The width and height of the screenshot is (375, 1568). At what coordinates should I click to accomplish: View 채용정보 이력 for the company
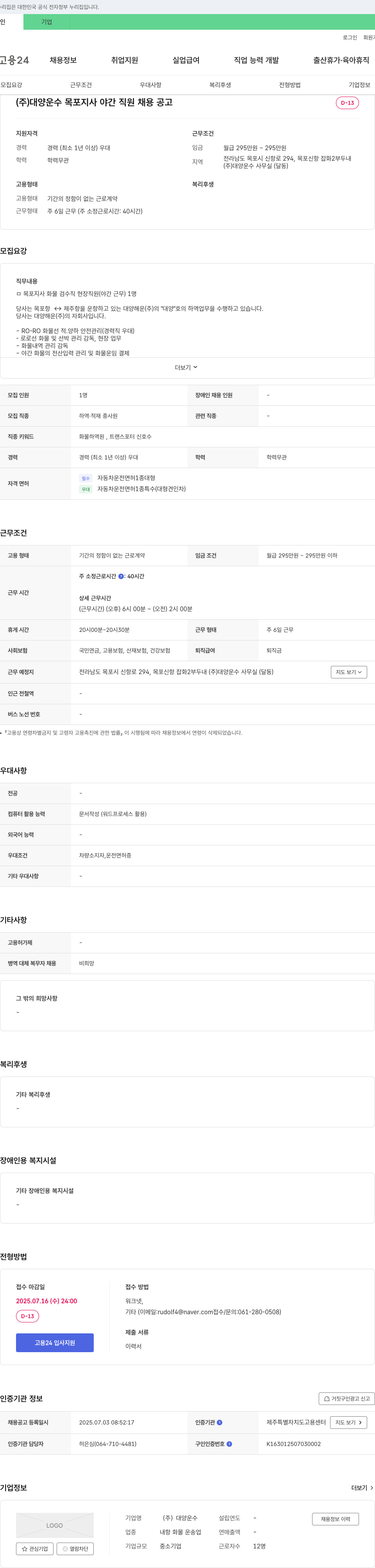(336, 1519)
